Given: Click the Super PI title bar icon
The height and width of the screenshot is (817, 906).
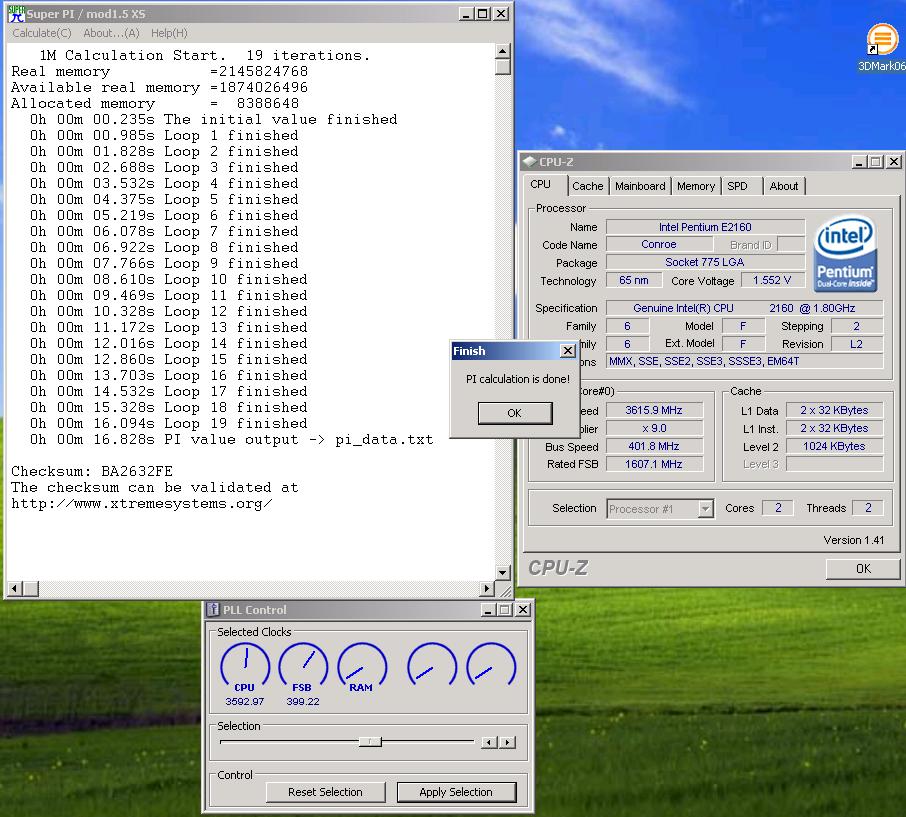Looking at the screenshot, I should pyautogui.click(x=16, y=14).
